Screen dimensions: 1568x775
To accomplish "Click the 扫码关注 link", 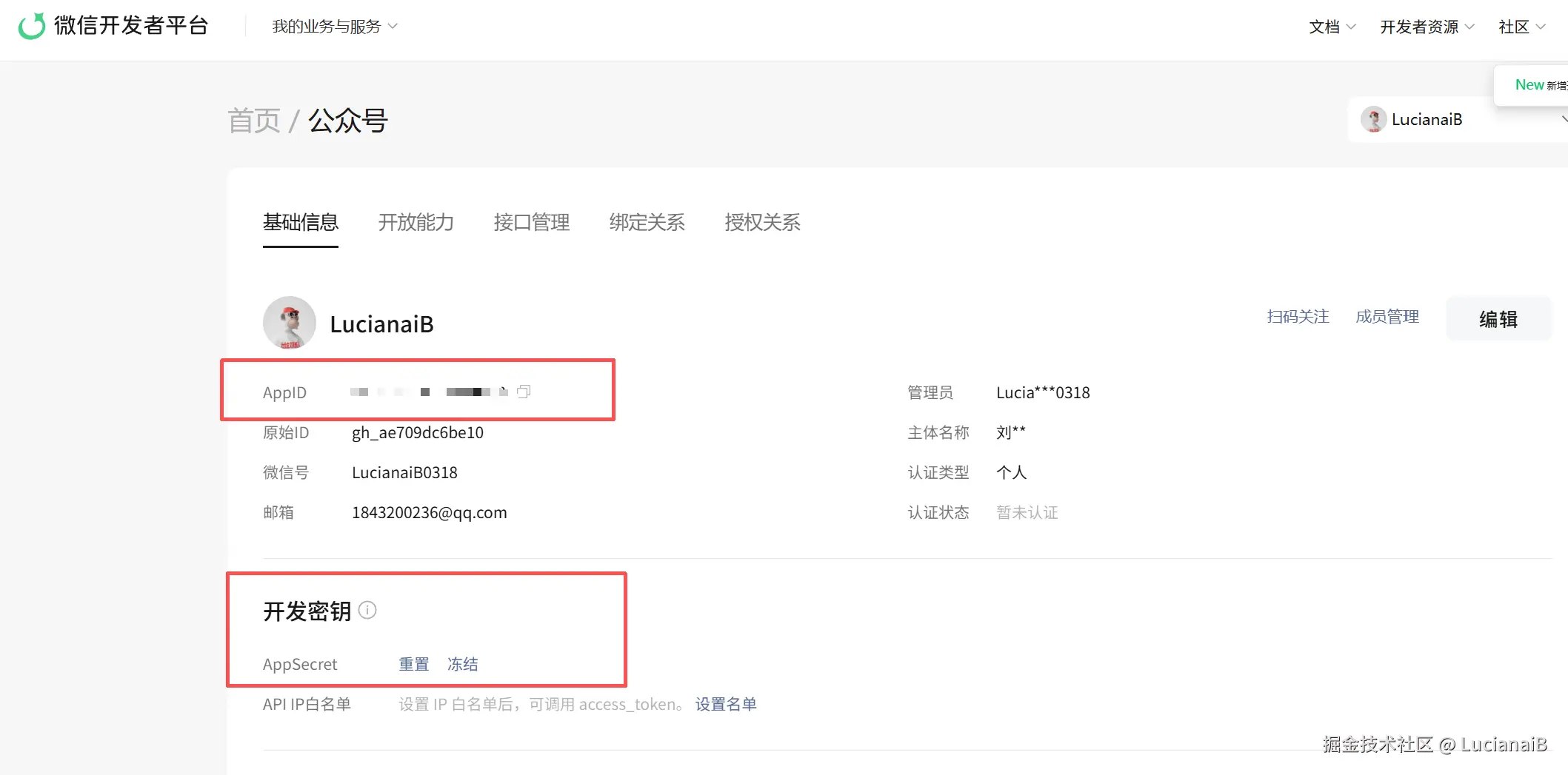I will point(1298,317).
